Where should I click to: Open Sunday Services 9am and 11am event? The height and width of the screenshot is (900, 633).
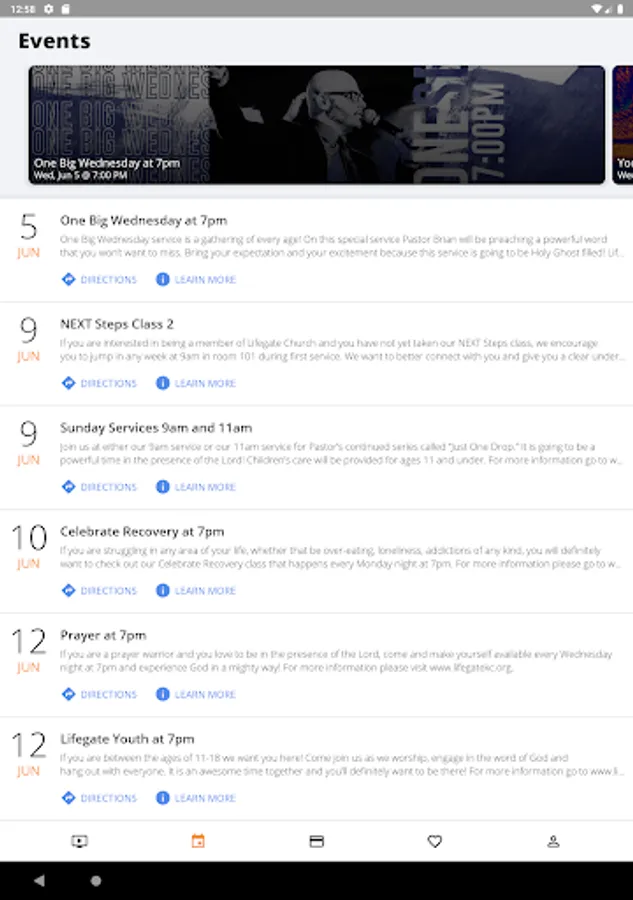click(x=156, y=428)
